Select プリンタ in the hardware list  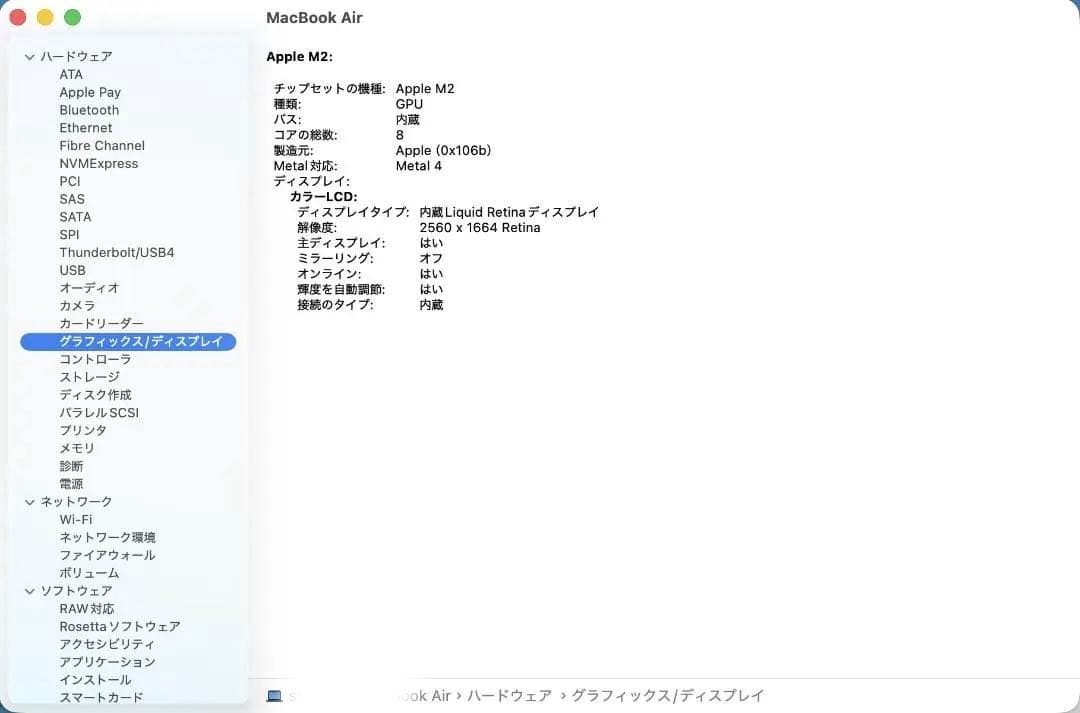click(x=82, y=430)
